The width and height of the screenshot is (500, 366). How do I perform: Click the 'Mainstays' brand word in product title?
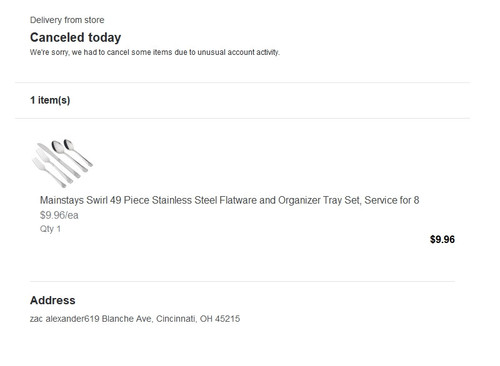62,200
